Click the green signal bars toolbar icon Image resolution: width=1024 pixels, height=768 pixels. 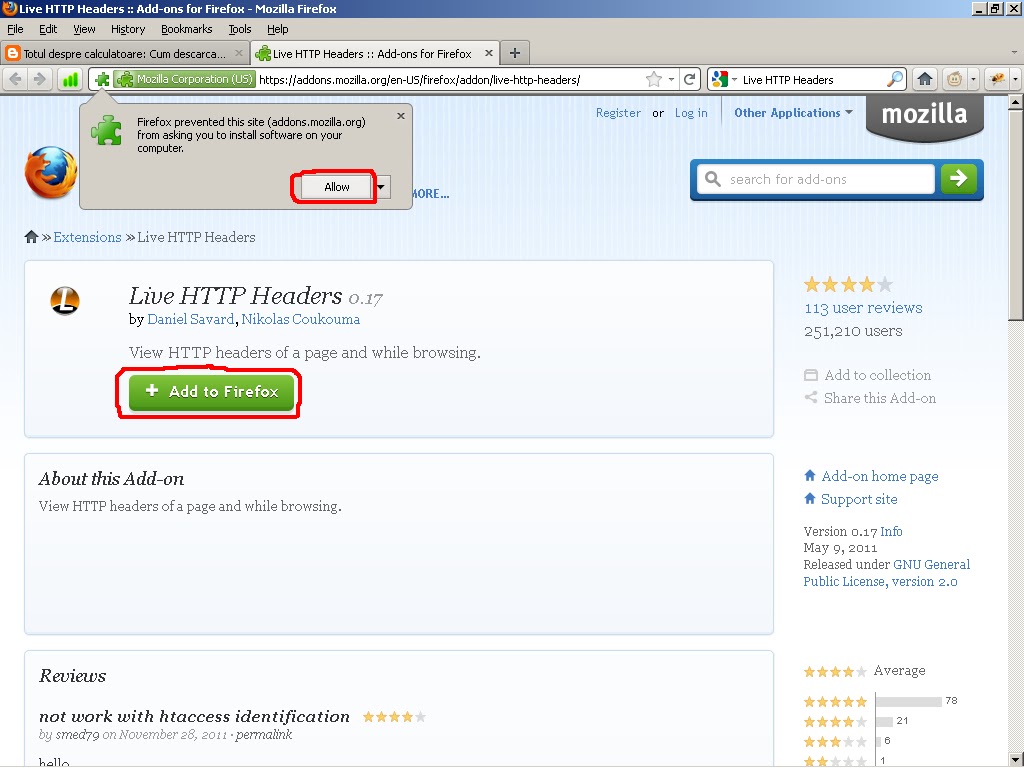click(69, 80)
